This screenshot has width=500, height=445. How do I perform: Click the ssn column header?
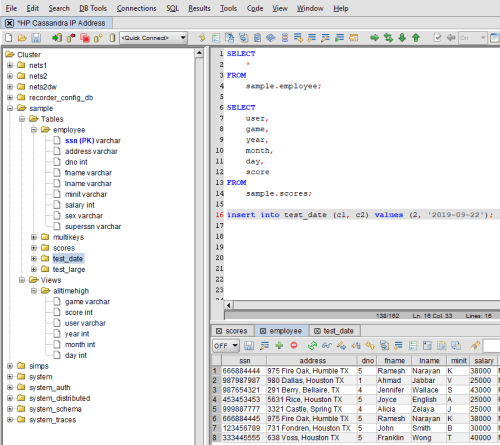244,361
